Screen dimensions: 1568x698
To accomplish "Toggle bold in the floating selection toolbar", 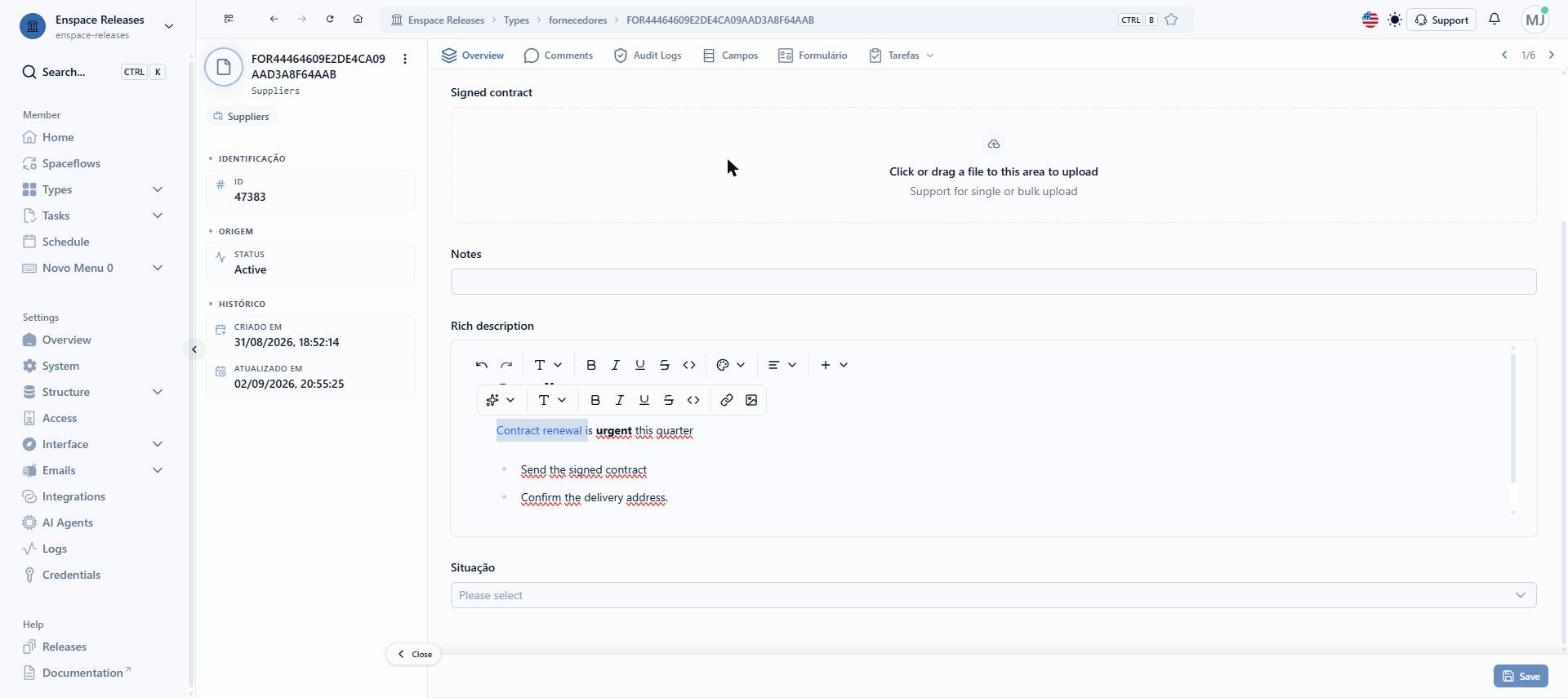I will point(595,400).
